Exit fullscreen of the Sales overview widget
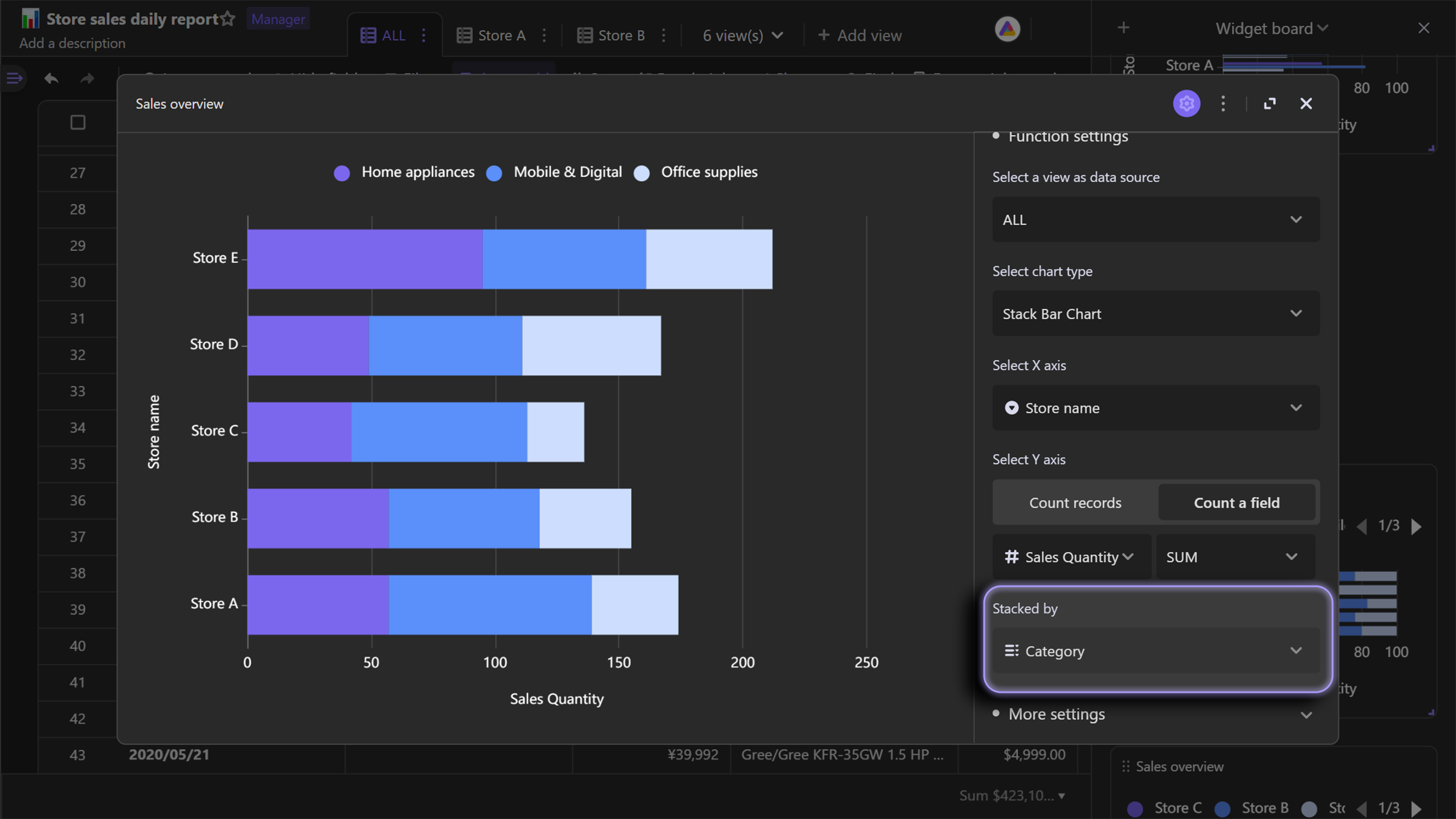Screen dimensions: 1456x819 (x=1270, y=103)
